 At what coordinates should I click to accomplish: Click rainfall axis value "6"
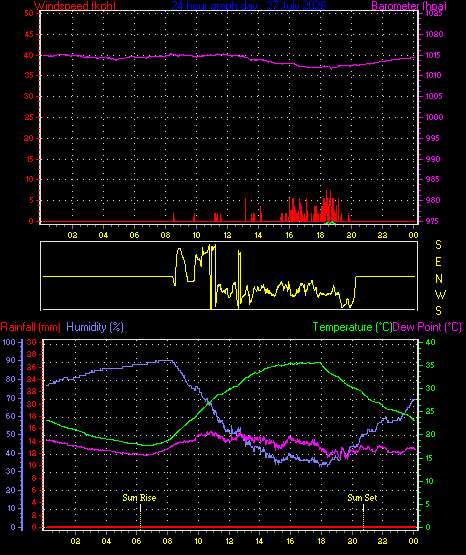[34, 490]
